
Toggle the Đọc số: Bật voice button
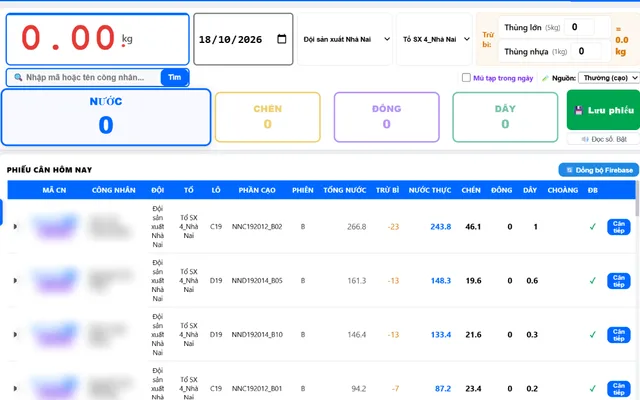[x=604, y=139]
